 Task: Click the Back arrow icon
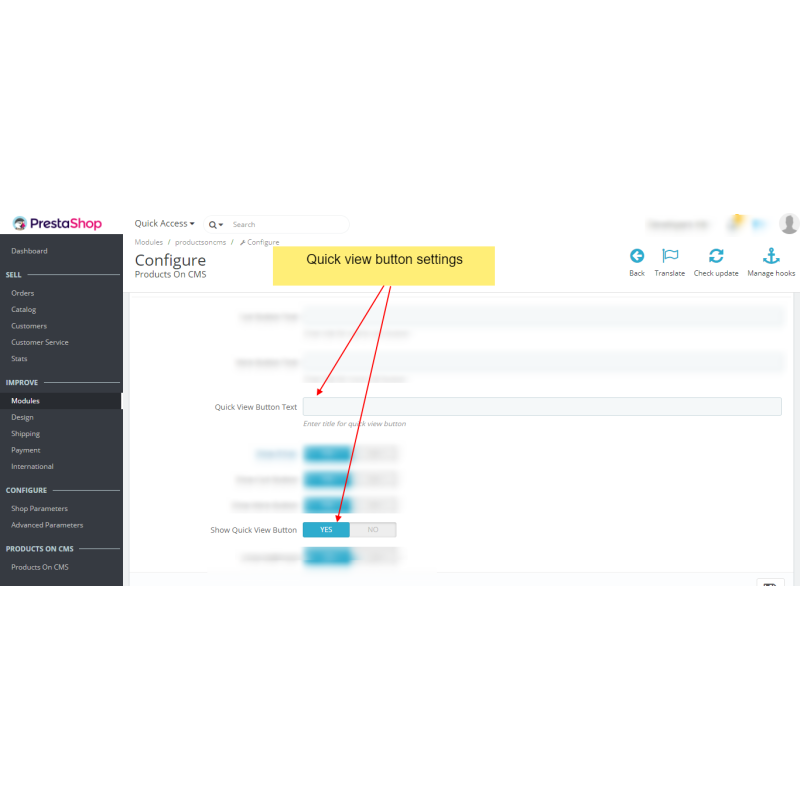pyautogui.click(x=637, y=256)
